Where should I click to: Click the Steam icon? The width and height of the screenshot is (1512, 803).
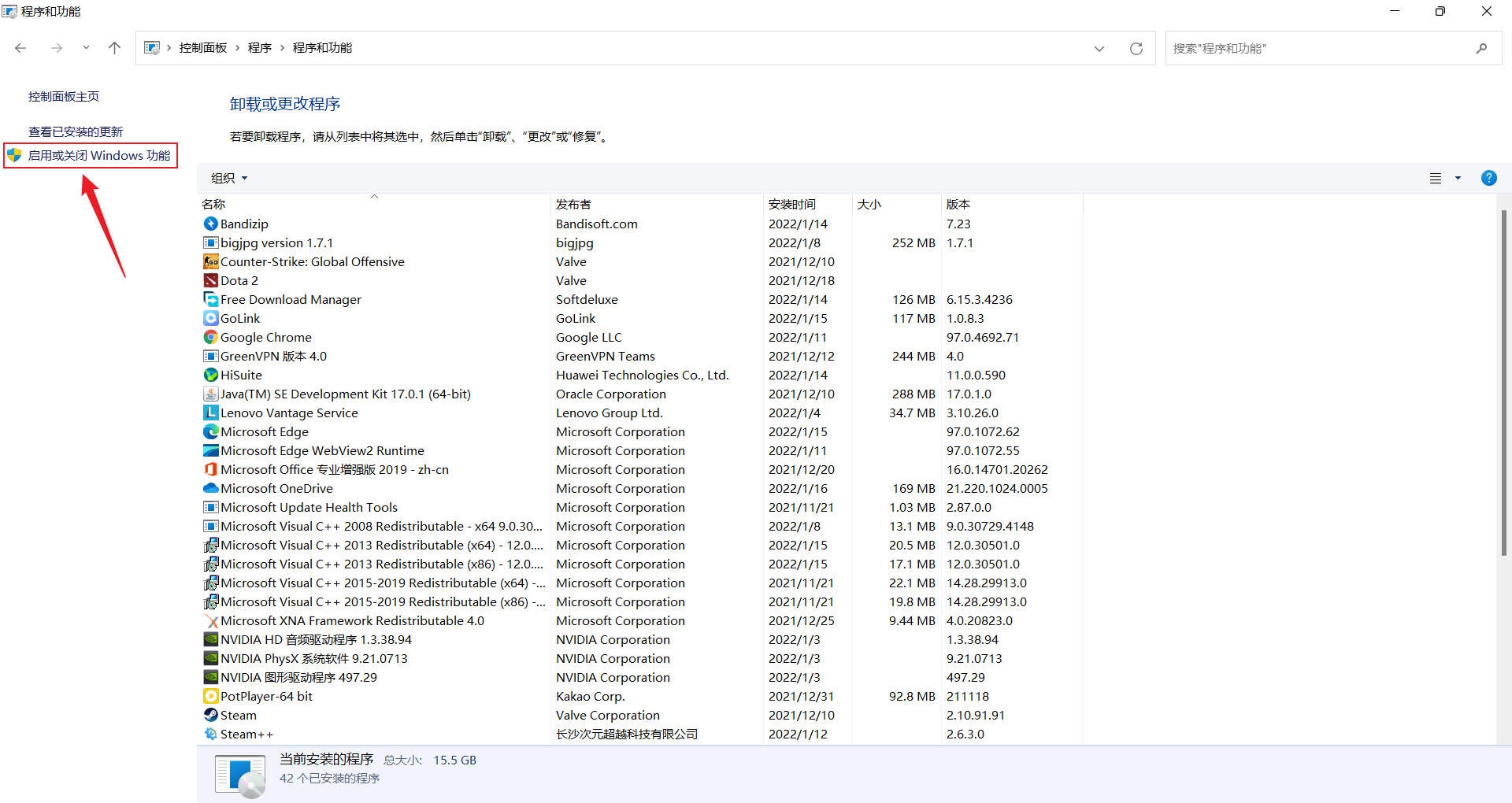pyautogui.click(x=210, y=715)
